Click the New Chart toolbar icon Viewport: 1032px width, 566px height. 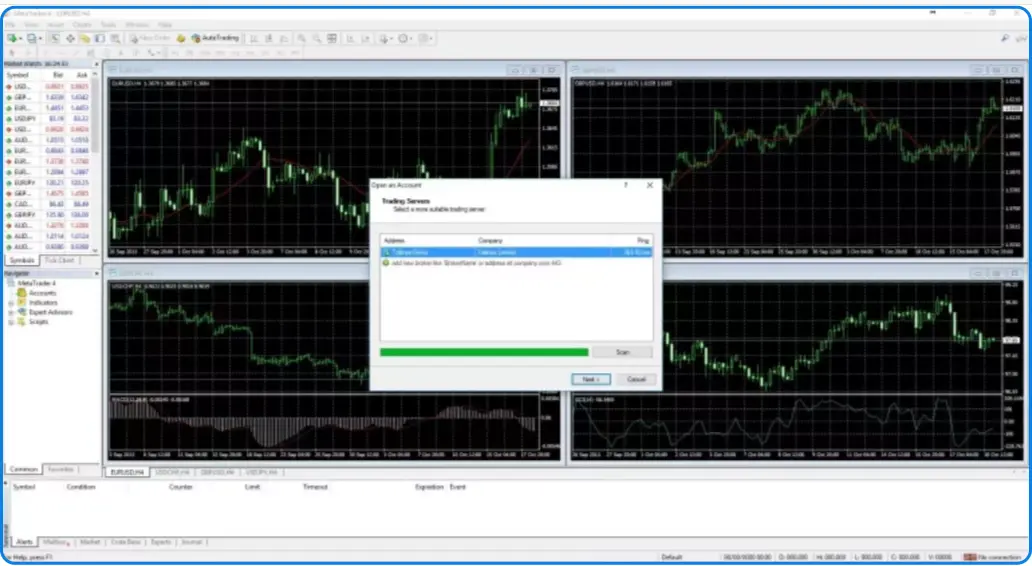point(12,39)
